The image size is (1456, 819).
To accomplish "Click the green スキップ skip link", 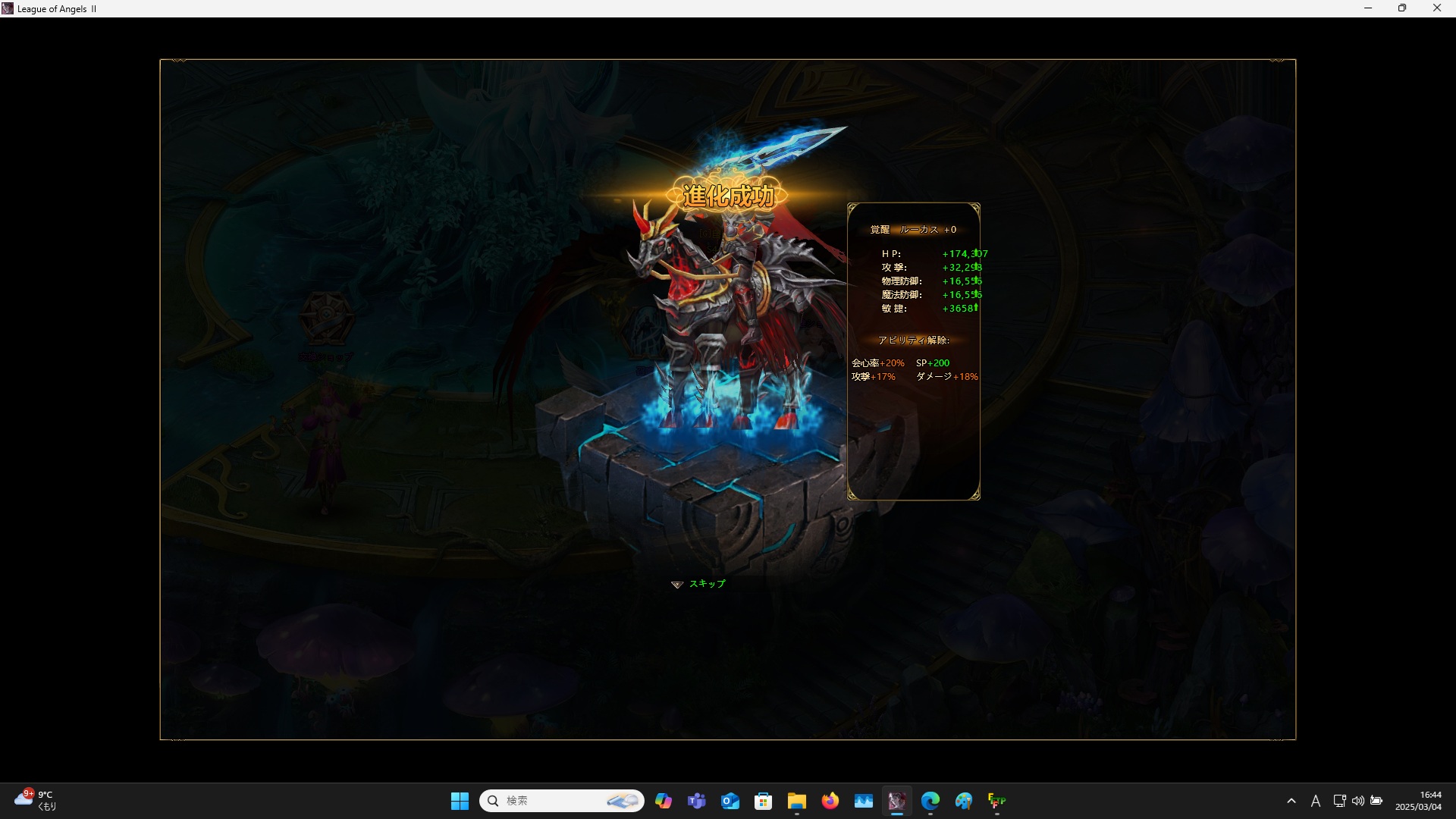I will [706, 583].
